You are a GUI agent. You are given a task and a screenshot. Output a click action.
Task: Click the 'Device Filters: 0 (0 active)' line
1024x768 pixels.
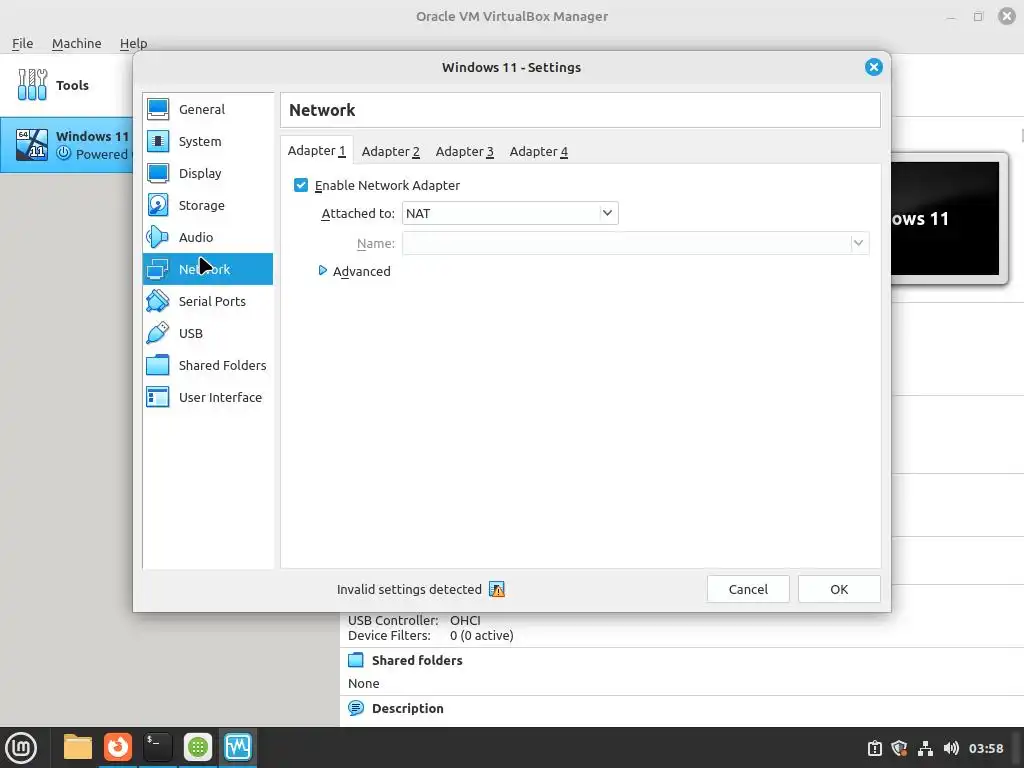(x=431, y=635)
